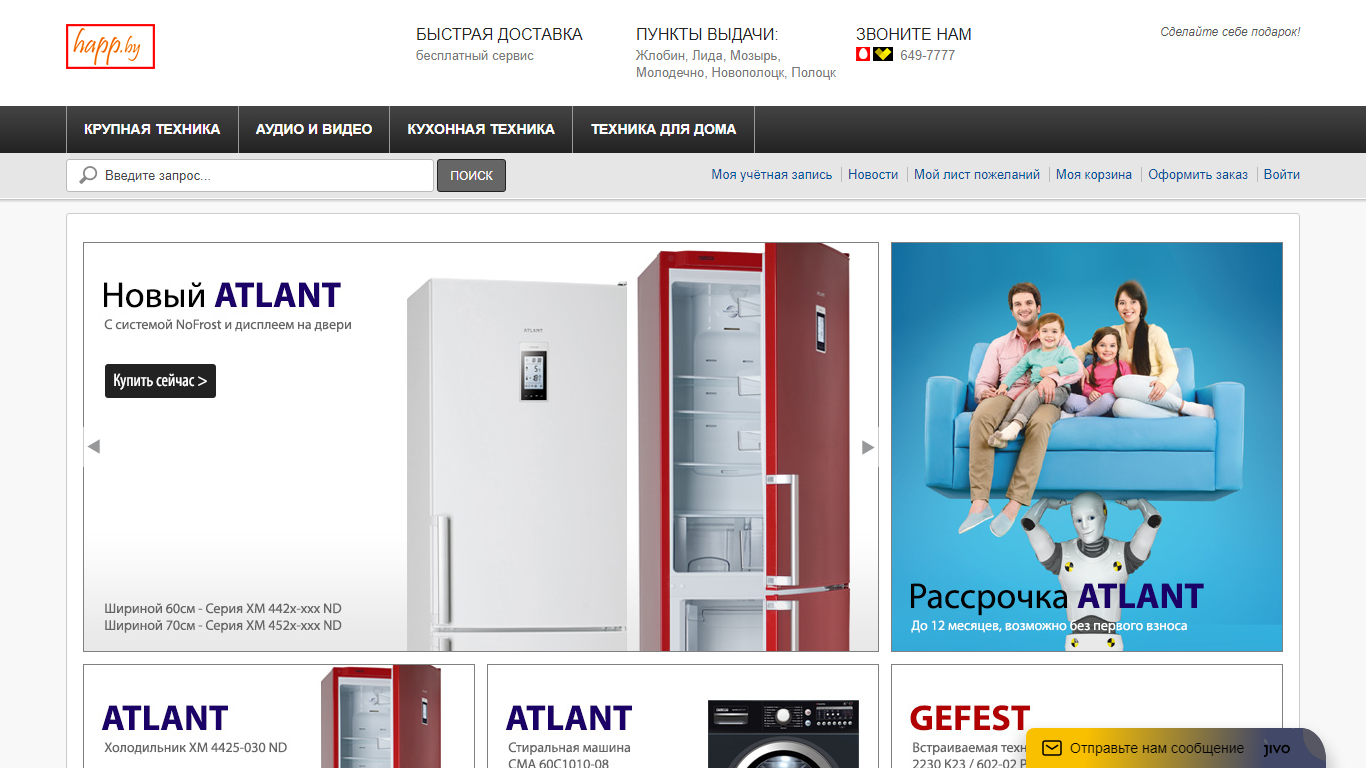Open the ATLANT washing machine product tile

pos(683,716)
